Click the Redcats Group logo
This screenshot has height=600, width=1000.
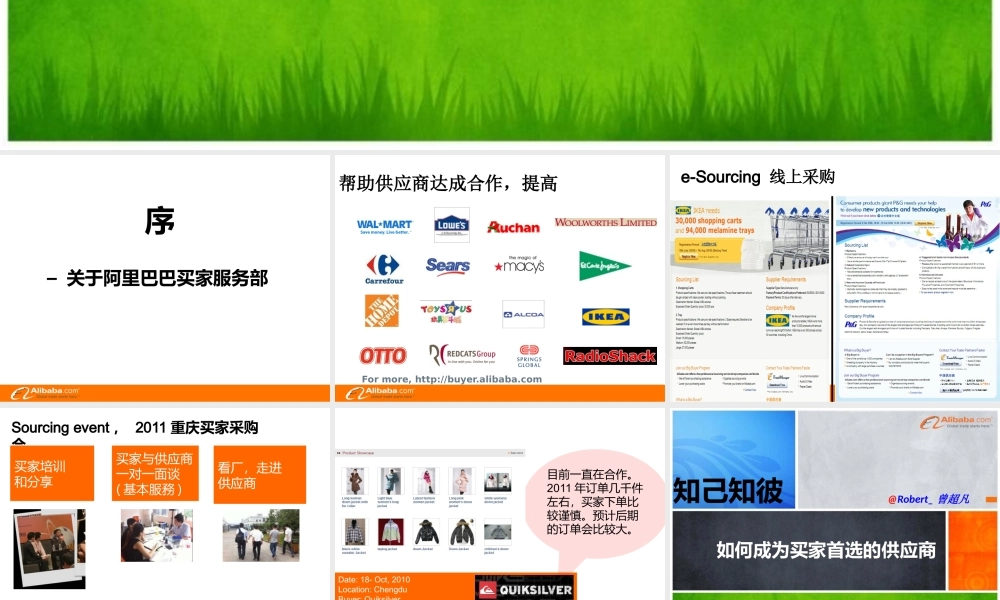pos(462,355)
